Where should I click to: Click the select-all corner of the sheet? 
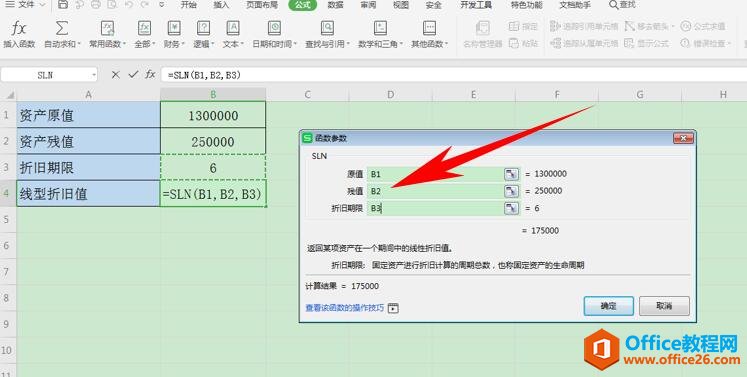(x=8, y=94)
